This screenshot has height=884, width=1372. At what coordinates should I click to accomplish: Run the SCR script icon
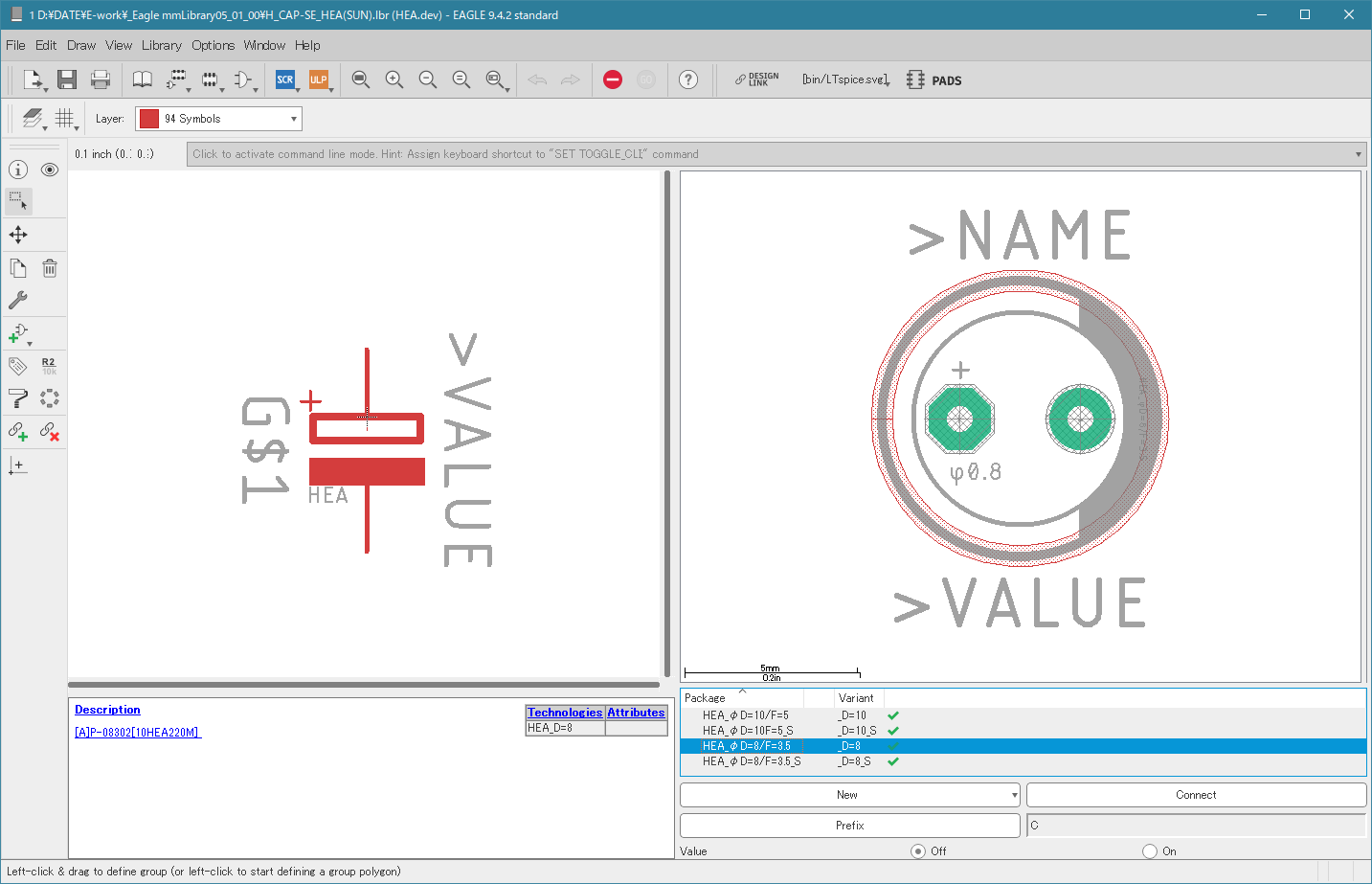(285, 79)
